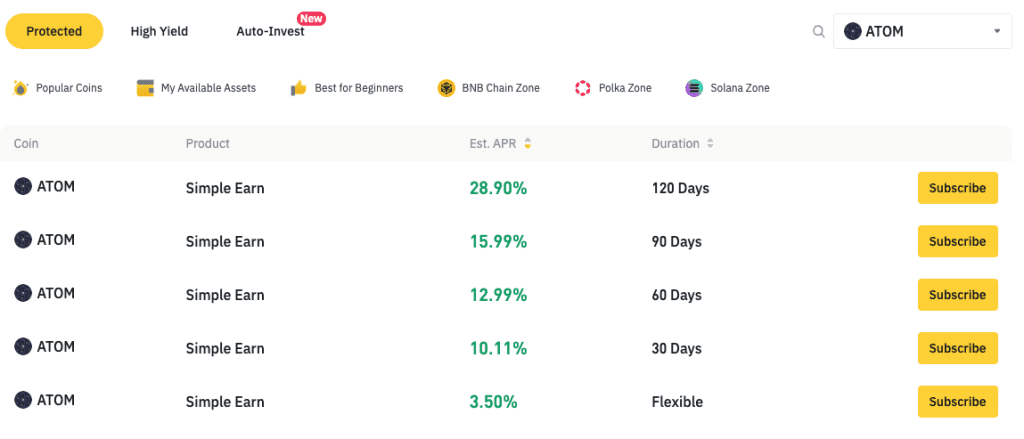Open the Auto-Invest tab

point(270,31)
